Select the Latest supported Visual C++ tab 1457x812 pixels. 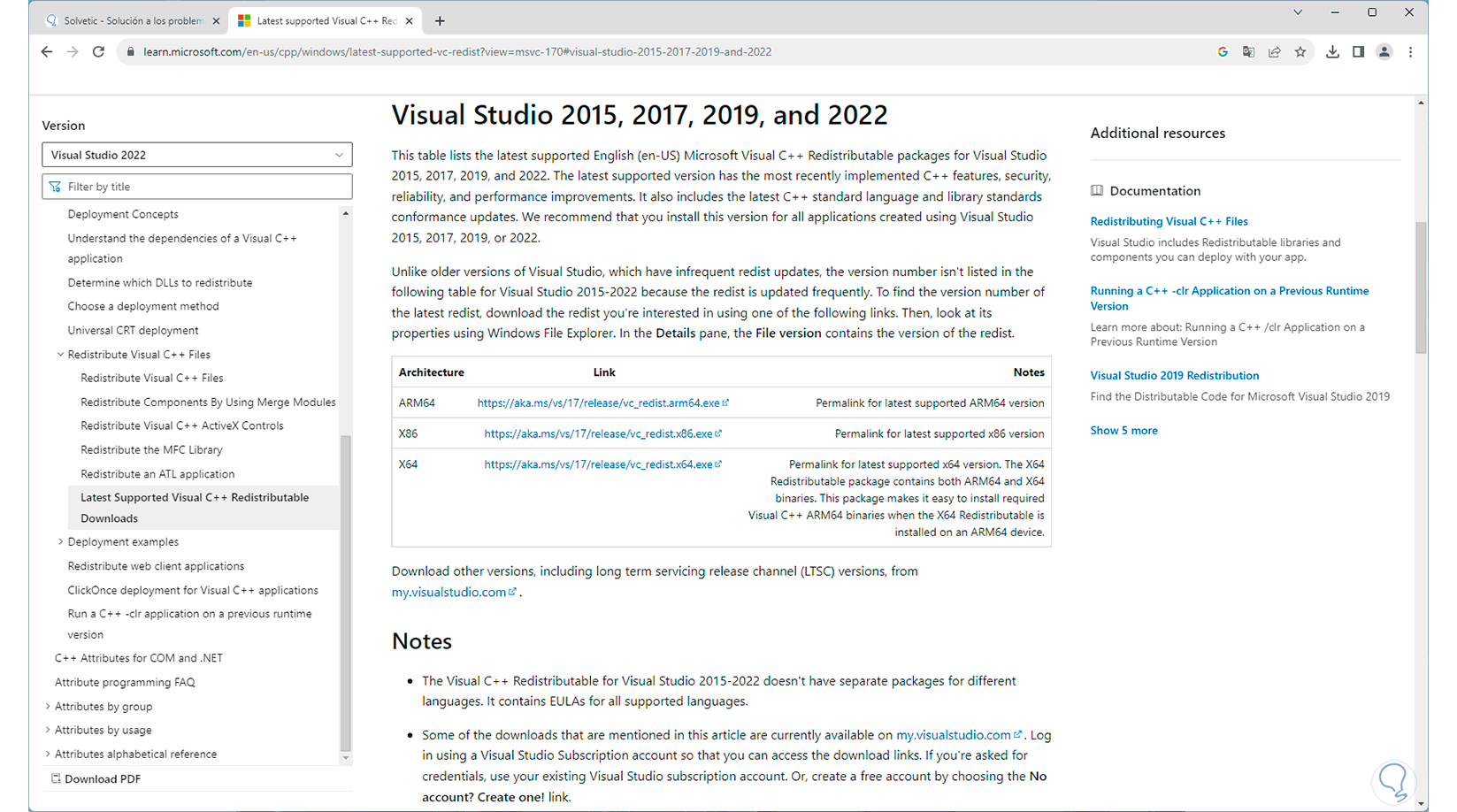[x=325, y=20]
